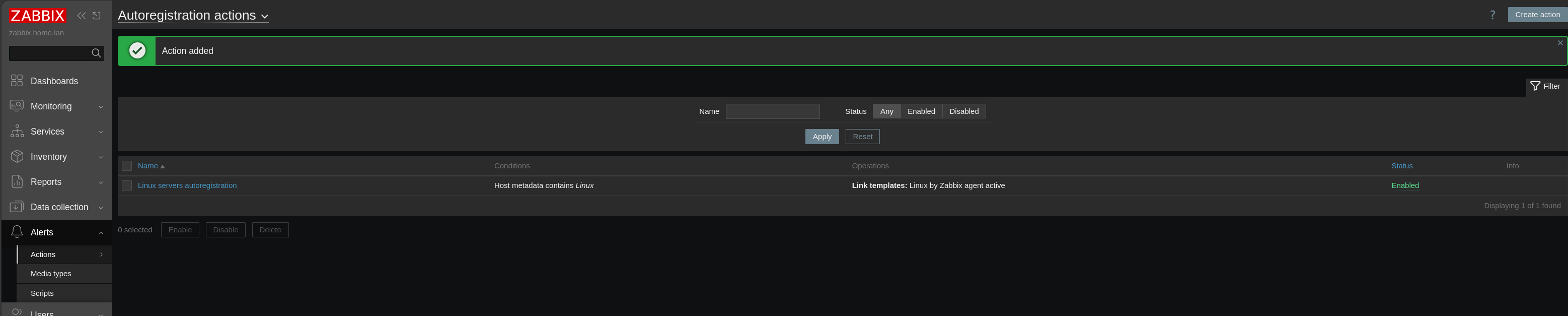Screen dimensions: 1568x316
Task: Toggle Enabled status of the action
Action: click(x=1405, y=185)
